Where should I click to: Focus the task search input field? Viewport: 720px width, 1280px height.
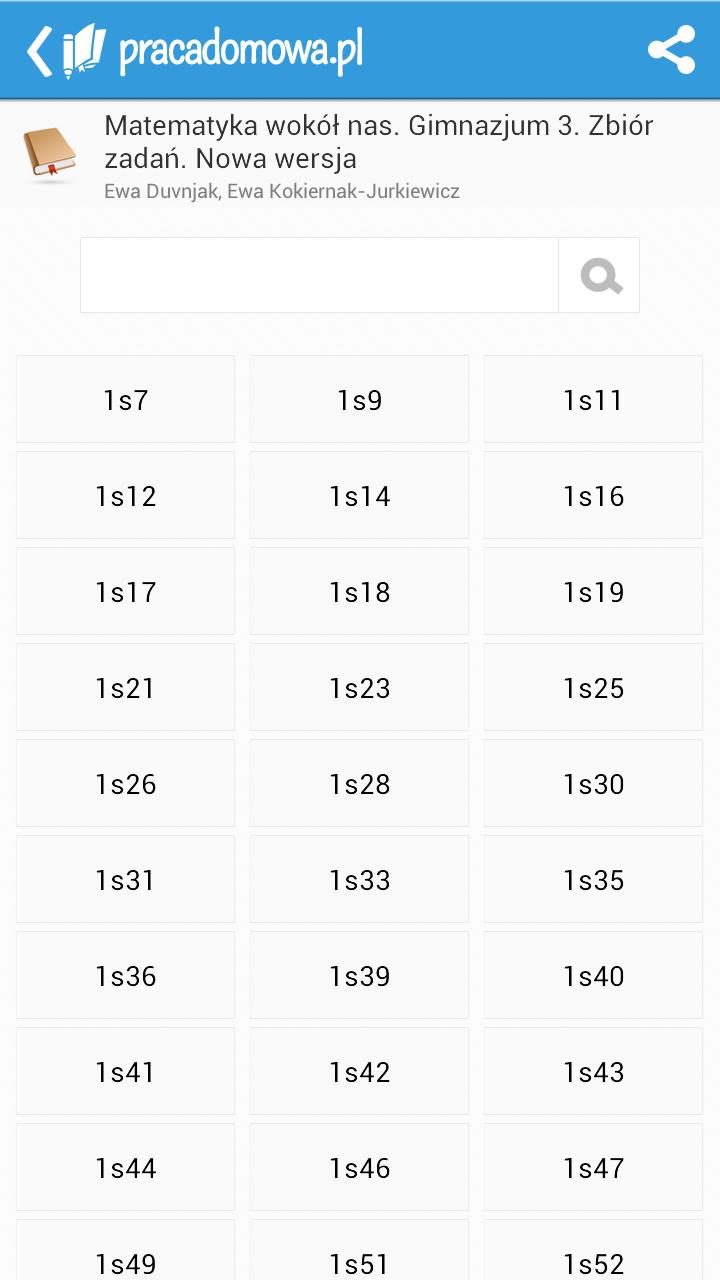coord(319,275)
